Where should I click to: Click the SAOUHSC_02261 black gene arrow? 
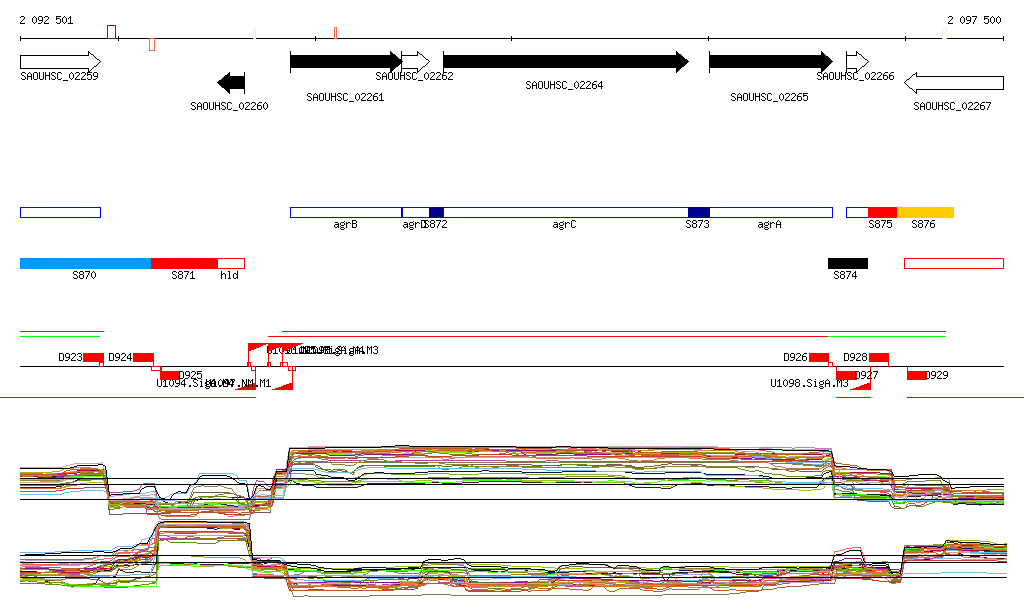tap(345, 62)
